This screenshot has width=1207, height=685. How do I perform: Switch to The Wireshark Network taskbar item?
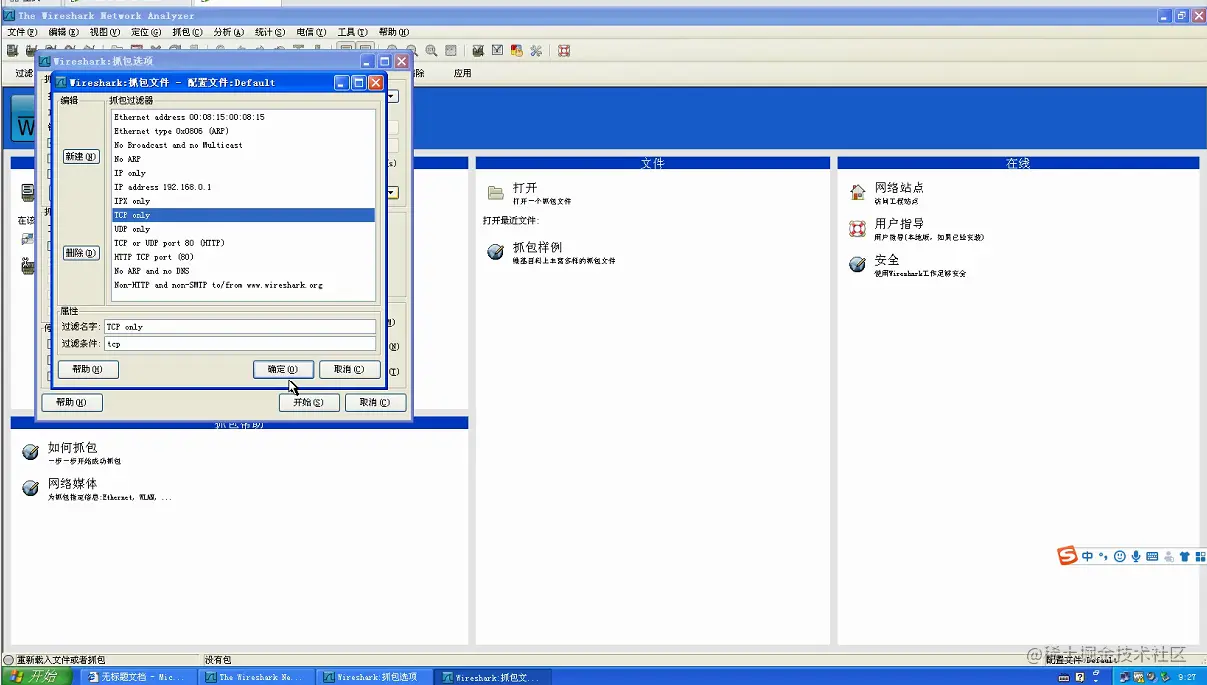tap(258, 677)
